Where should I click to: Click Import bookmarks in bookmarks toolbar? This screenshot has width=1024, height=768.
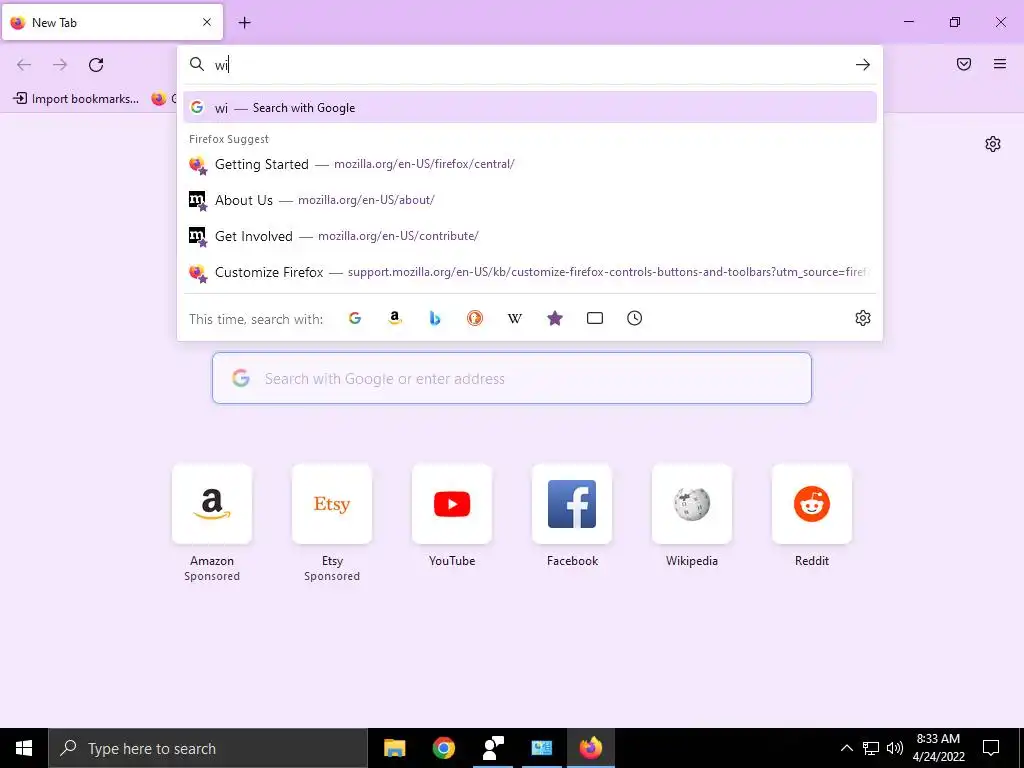(x=76, y=99)
